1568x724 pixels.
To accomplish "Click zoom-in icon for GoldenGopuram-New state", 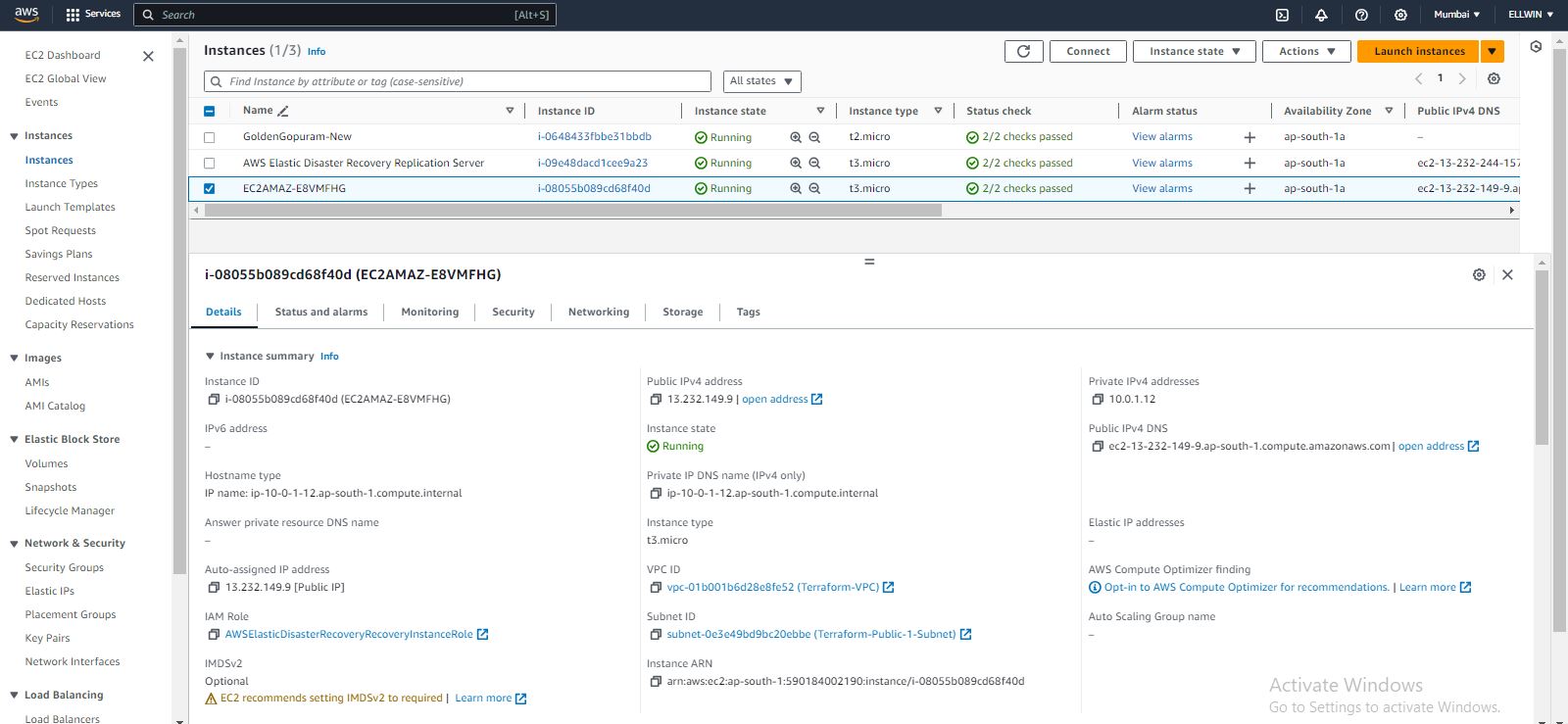I will pos(796,137).
